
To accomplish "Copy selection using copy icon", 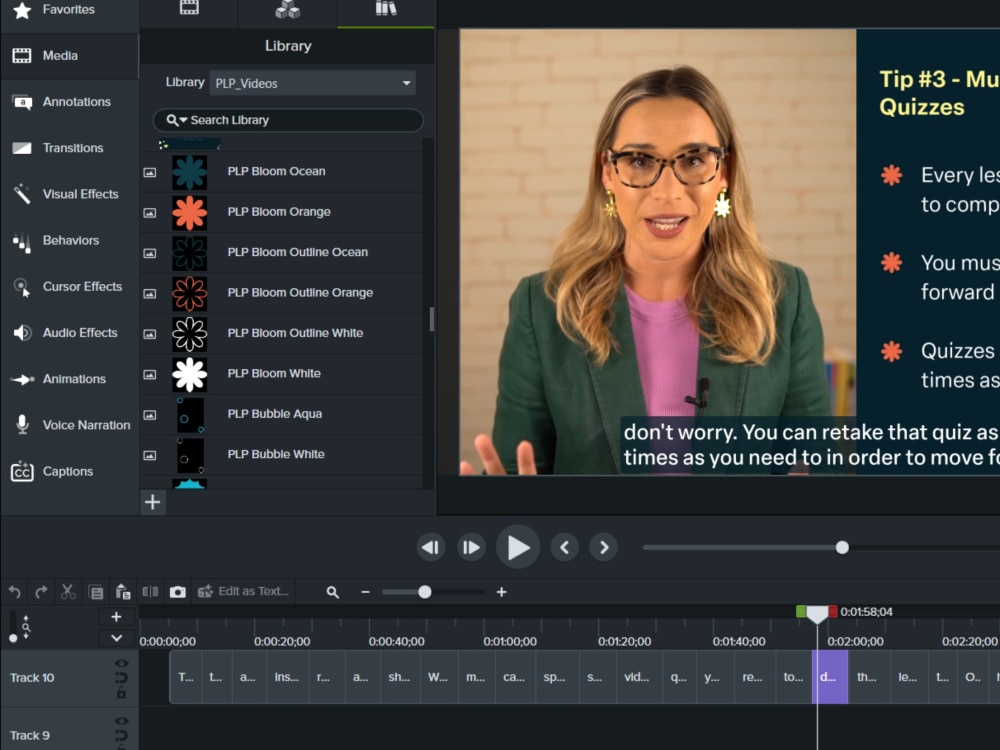I will coord(96,592).
